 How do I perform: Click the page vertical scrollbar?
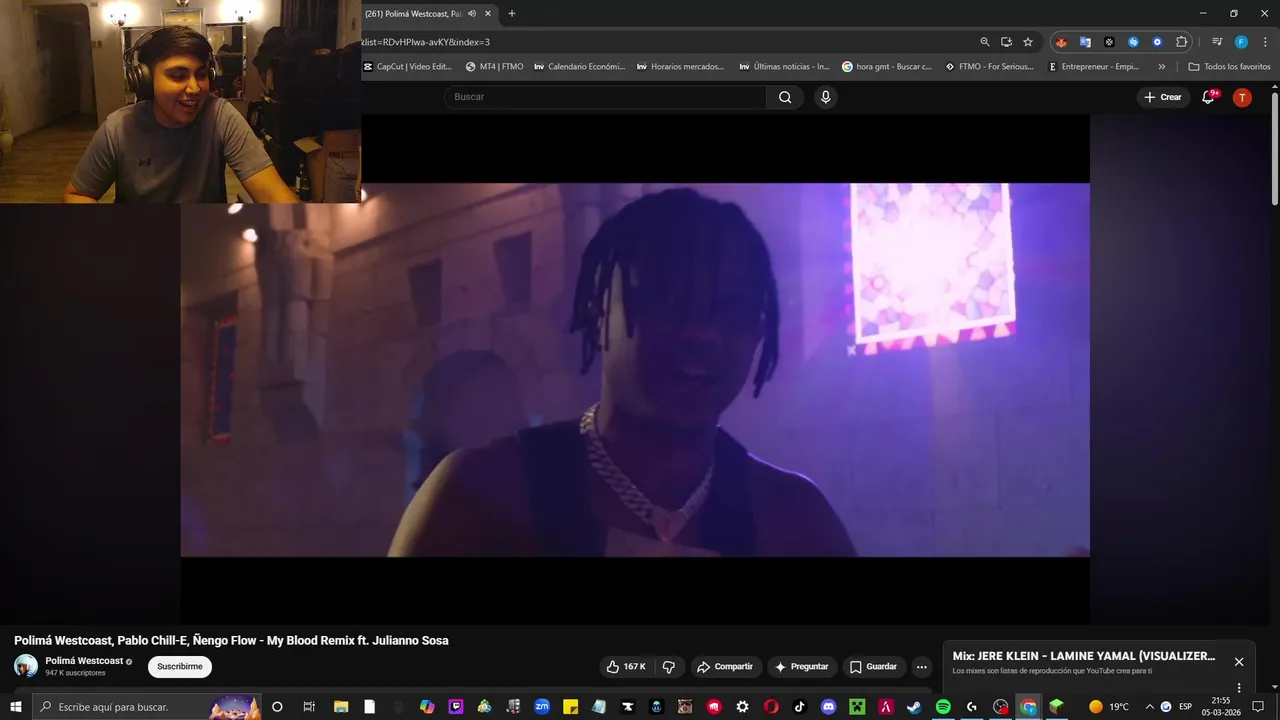[x=1274, y=150]
